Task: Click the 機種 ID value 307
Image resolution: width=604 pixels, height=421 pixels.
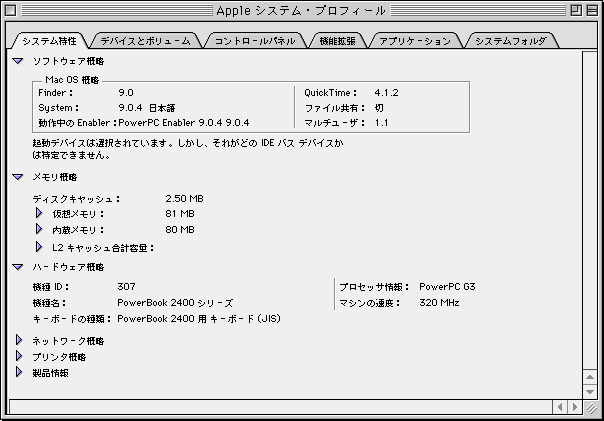Action: coord(126,287)
